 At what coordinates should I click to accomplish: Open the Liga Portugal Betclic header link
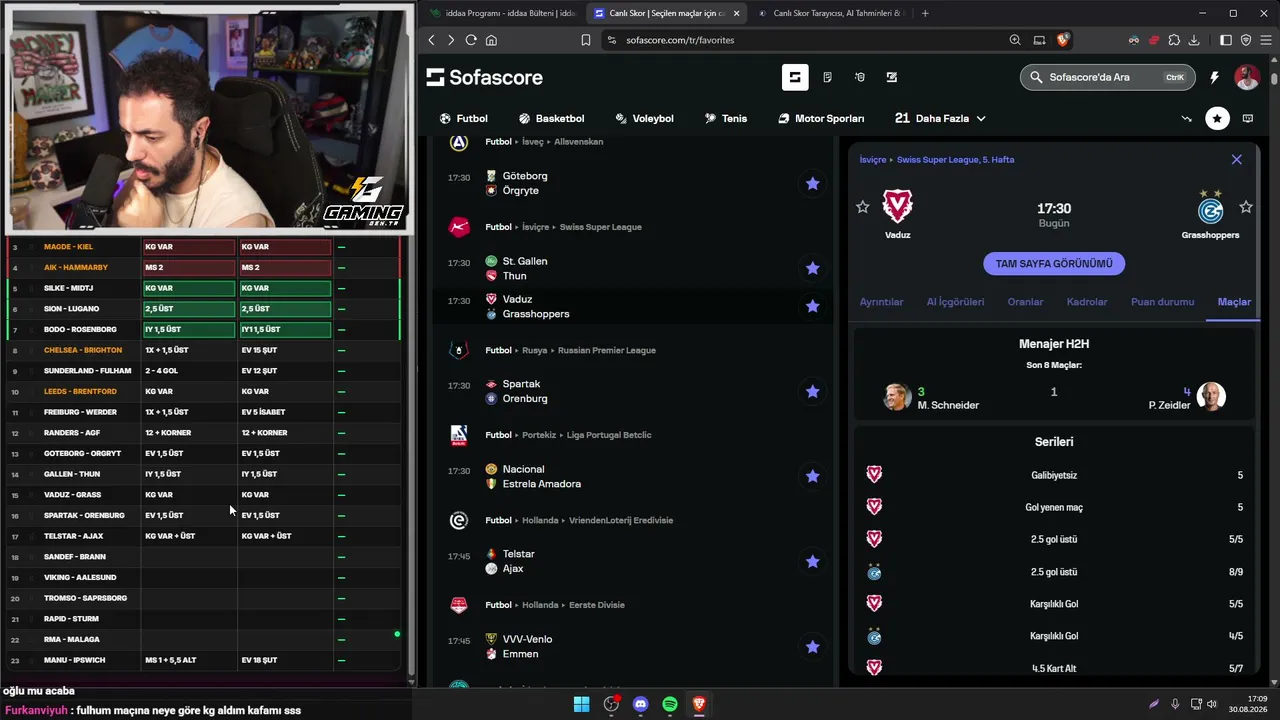(x=609, y=435)
